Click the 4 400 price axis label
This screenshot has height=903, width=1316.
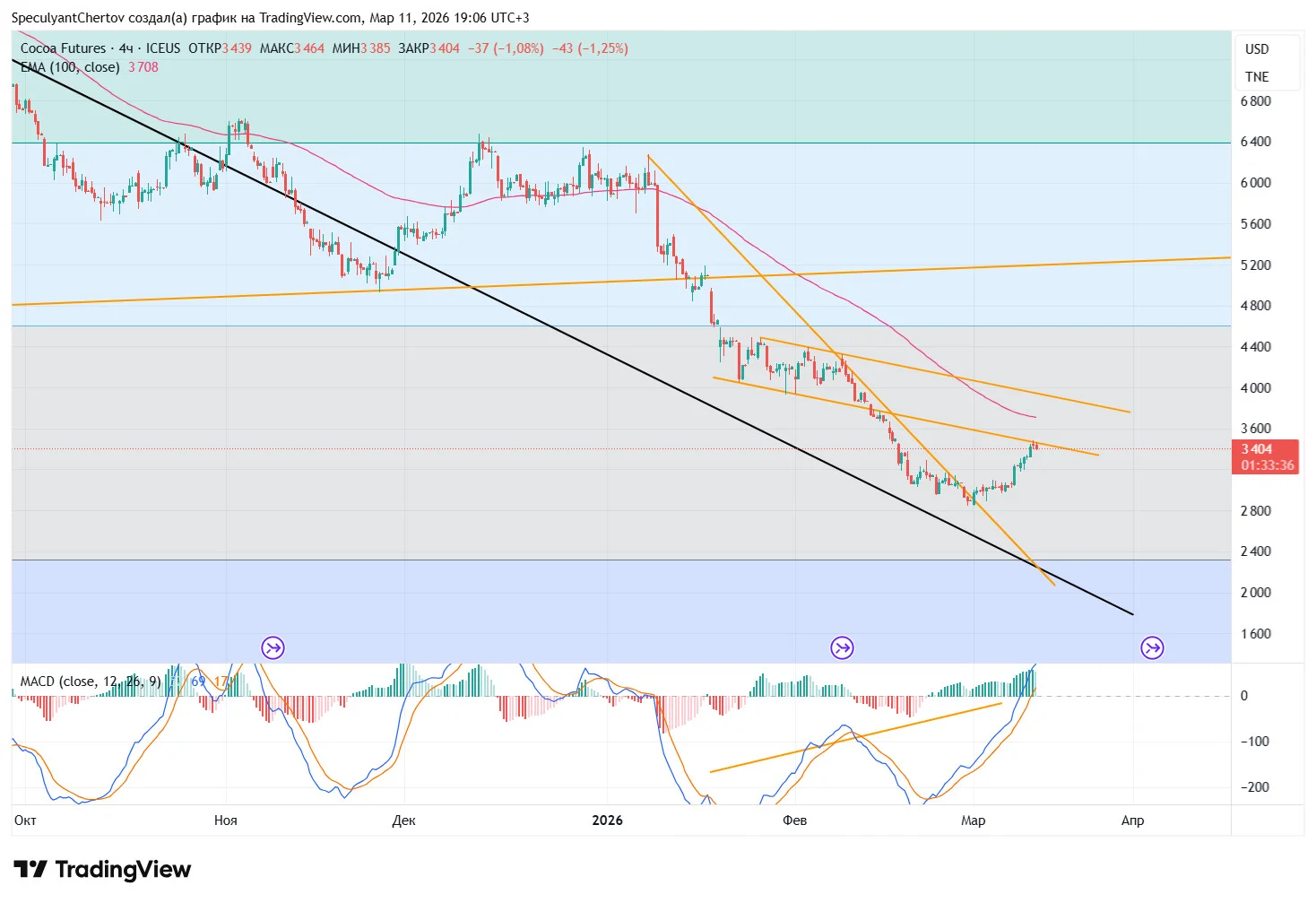click(x=1256, y=347)
